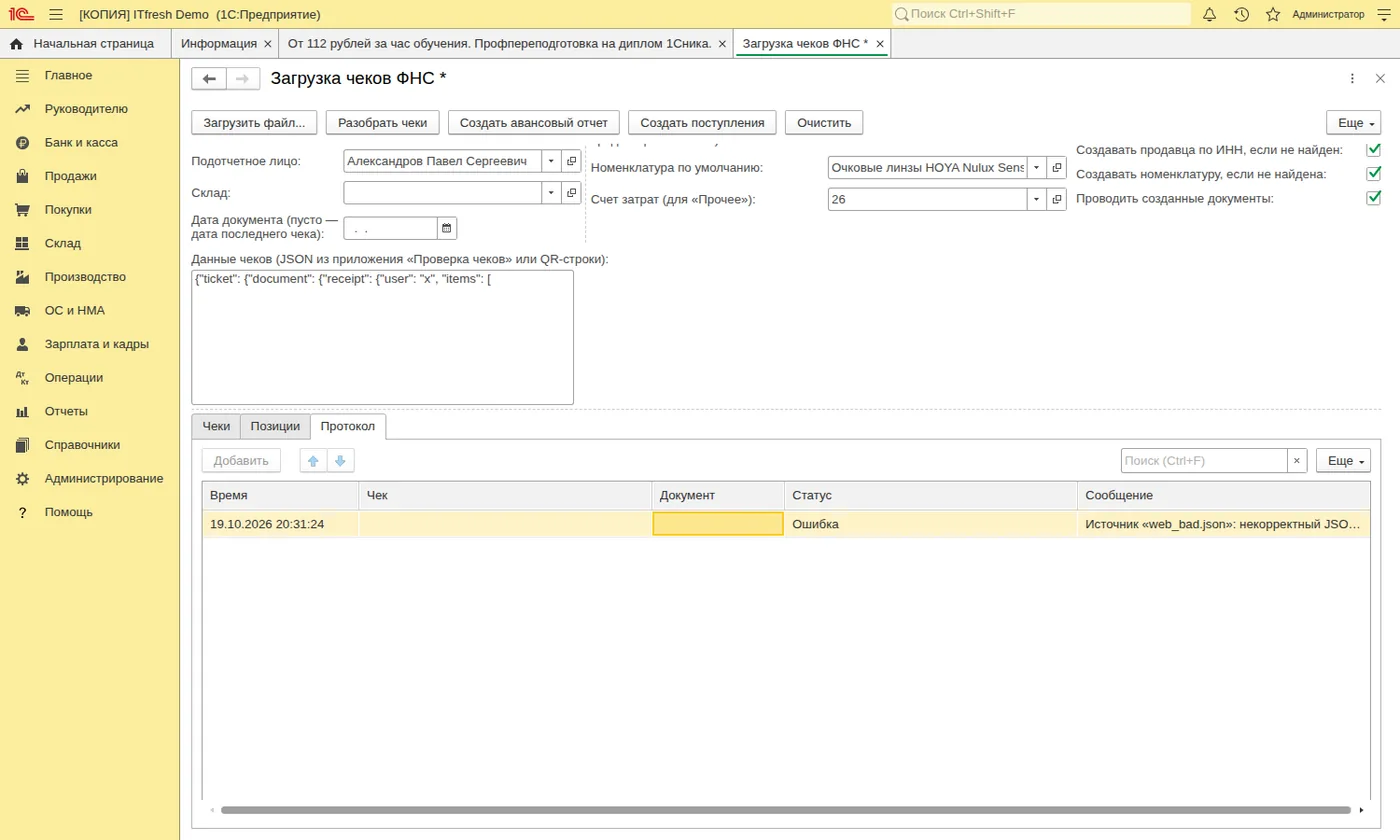
Task: Toggle 'Проводить созданные документы' checkbox
Action: click(1373, 198)
